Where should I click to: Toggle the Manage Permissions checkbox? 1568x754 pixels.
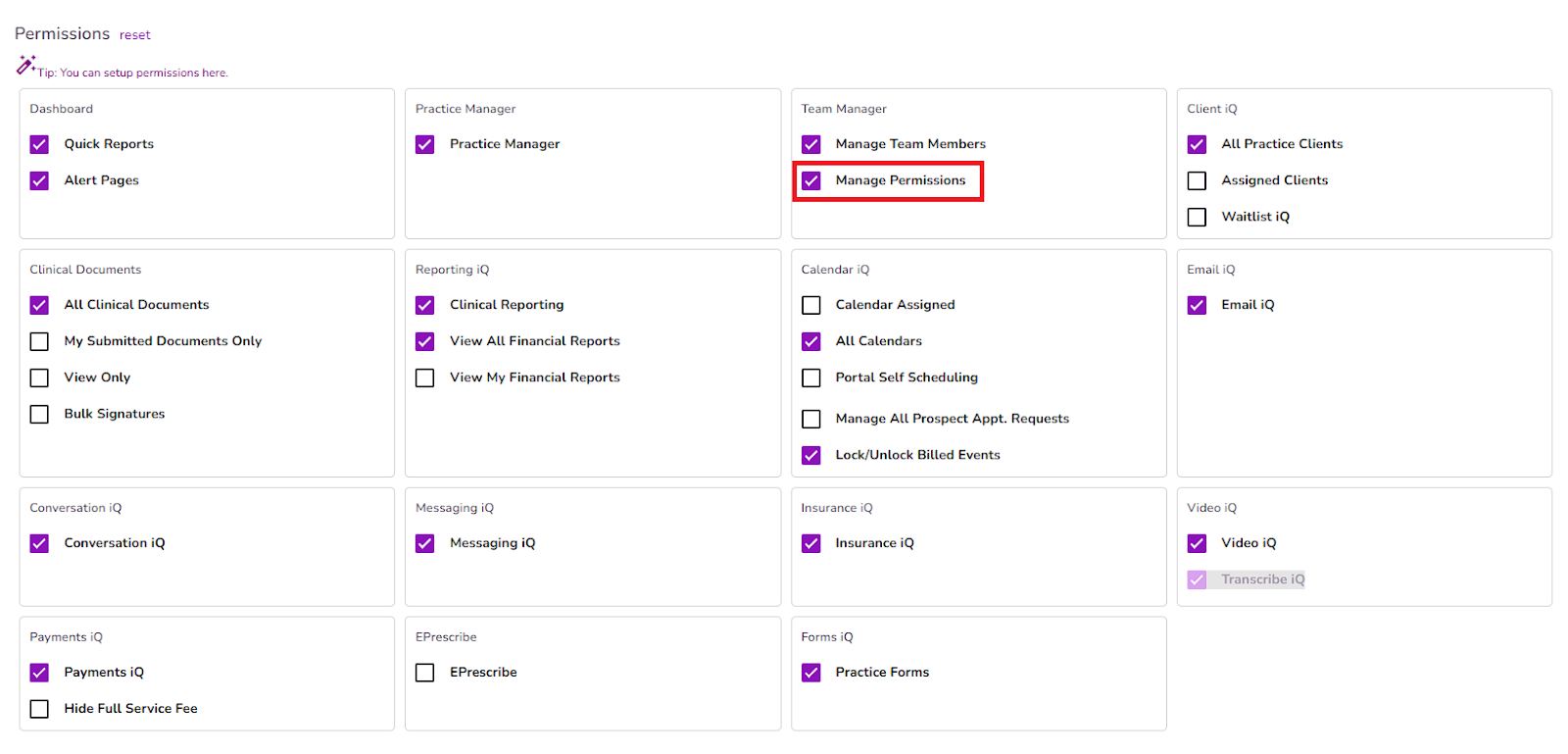click(x=810, y=180)
